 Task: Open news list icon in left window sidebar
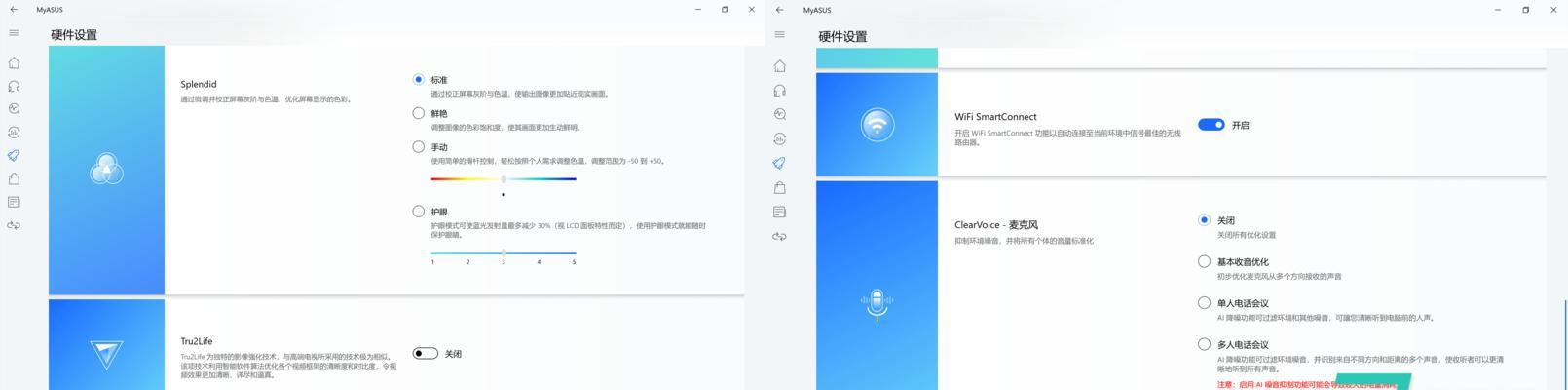point(14,202)
